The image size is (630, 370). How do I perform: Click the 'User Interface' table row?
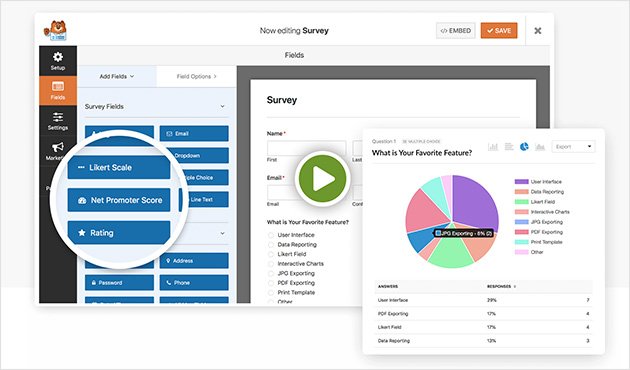coord(483,300)
